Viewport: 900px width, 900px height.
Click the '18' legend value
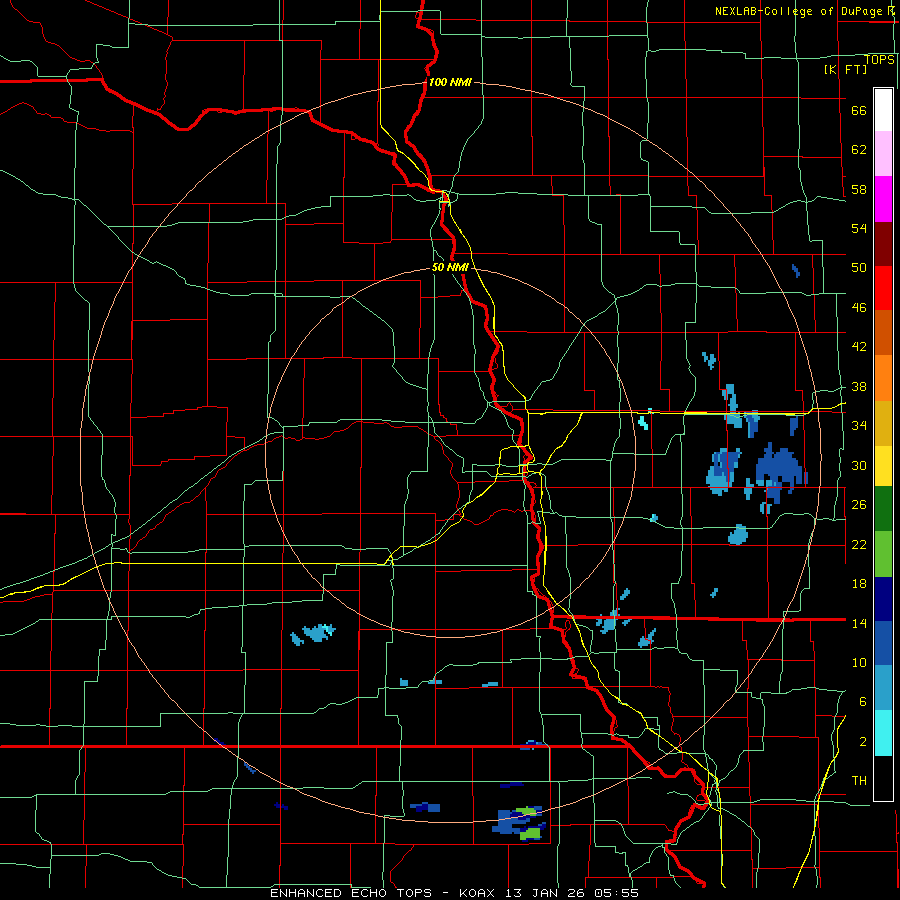click(x=859, y=584)
